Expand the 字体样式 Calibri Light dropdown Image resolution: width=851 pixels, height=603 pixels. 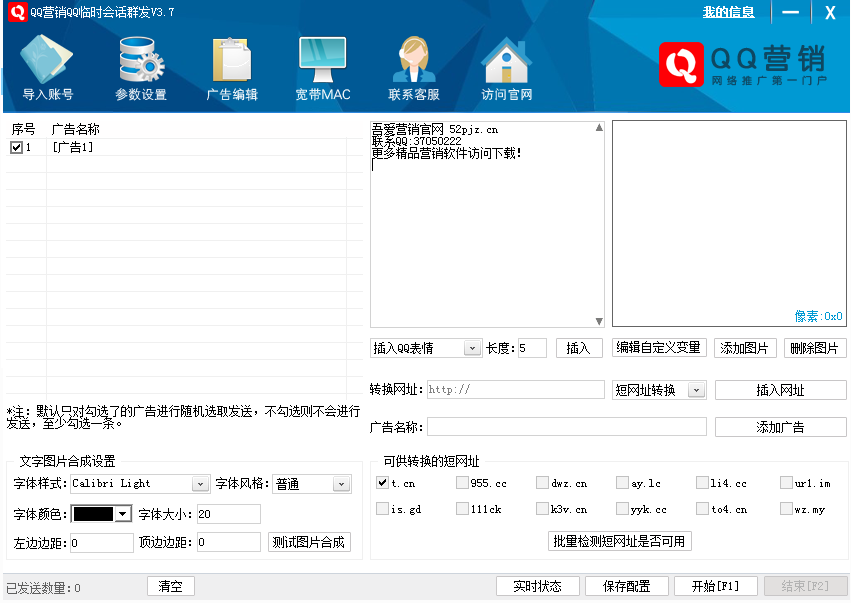[x=200, y=484]
